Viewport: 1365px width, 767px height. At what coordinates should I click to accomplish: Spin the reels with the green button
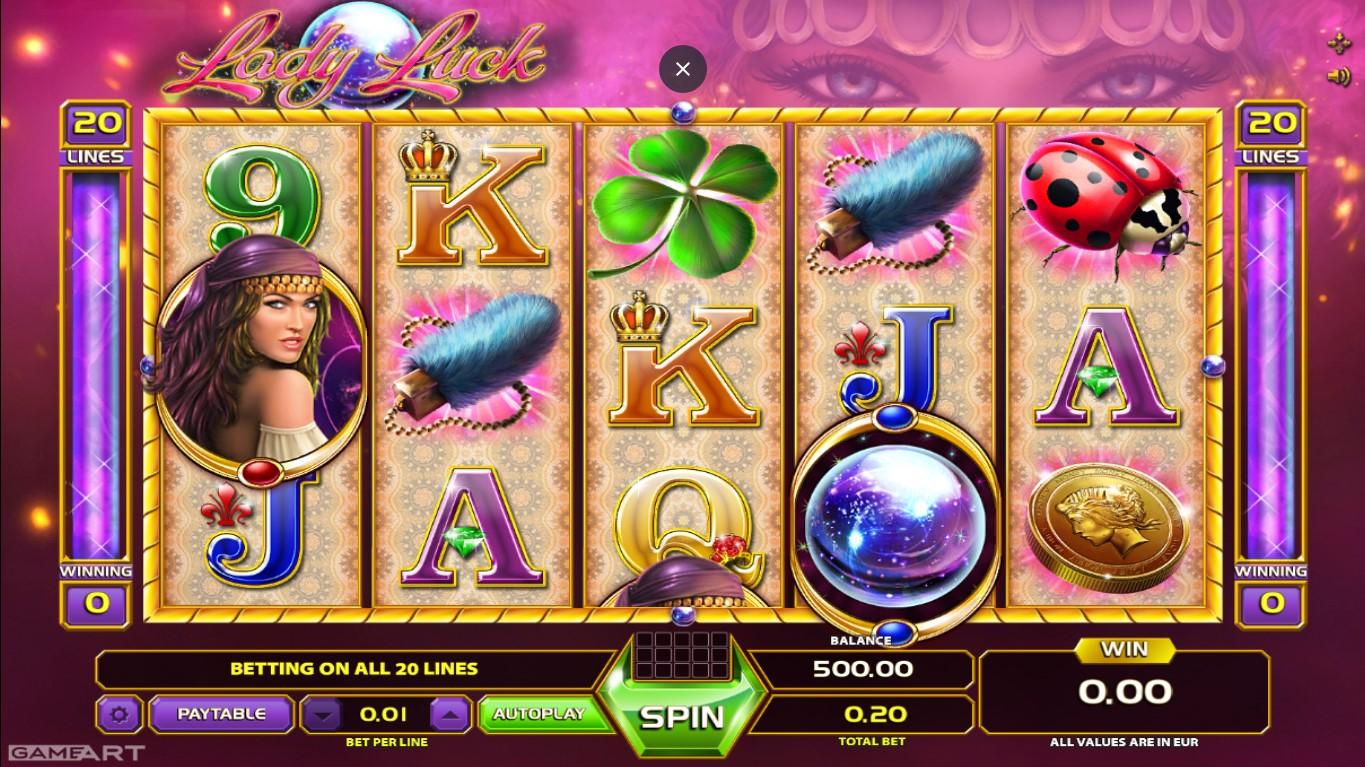[x=682, y=716]
